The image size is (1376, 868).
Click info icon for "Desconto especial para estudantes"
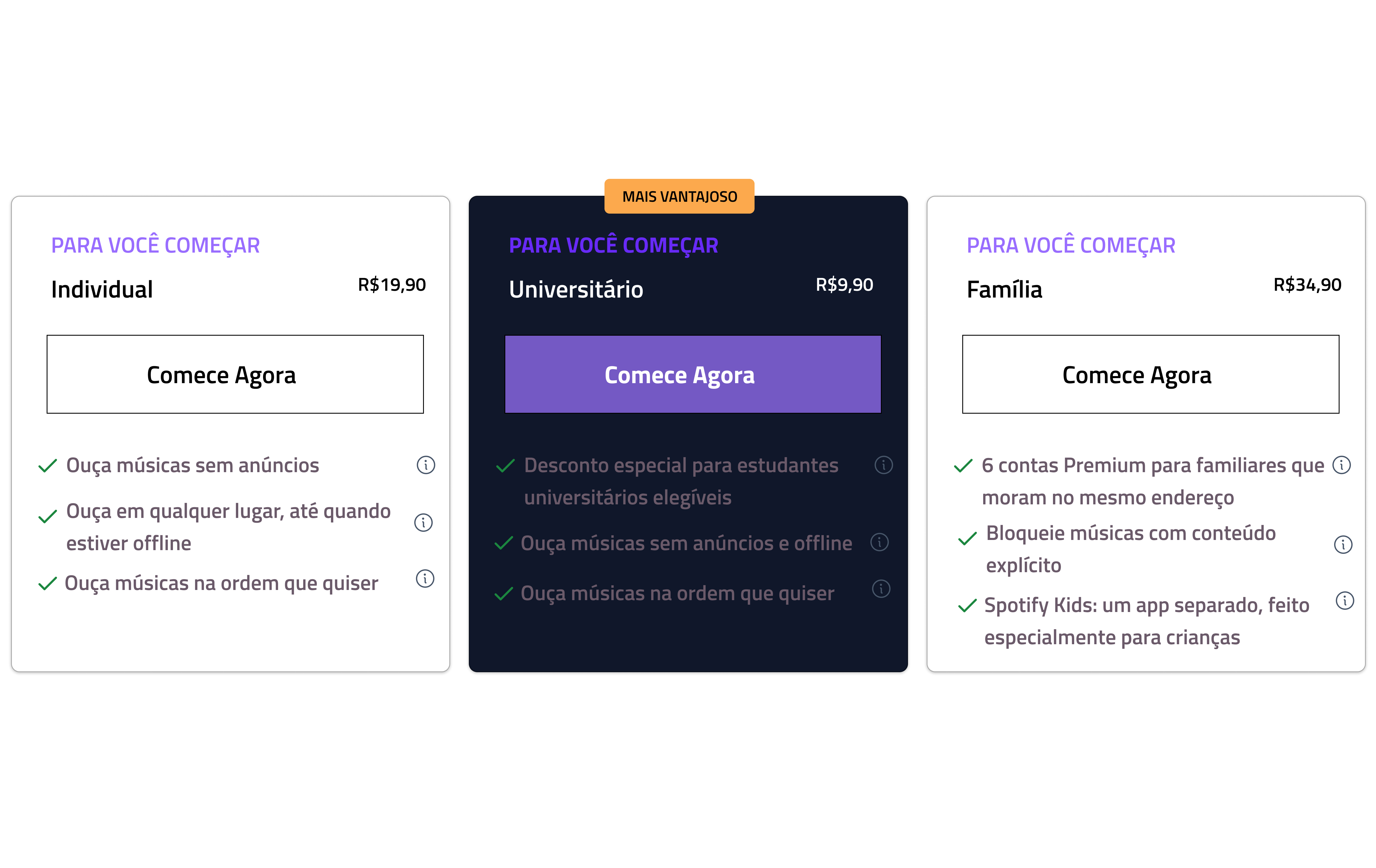coord(883,465)
